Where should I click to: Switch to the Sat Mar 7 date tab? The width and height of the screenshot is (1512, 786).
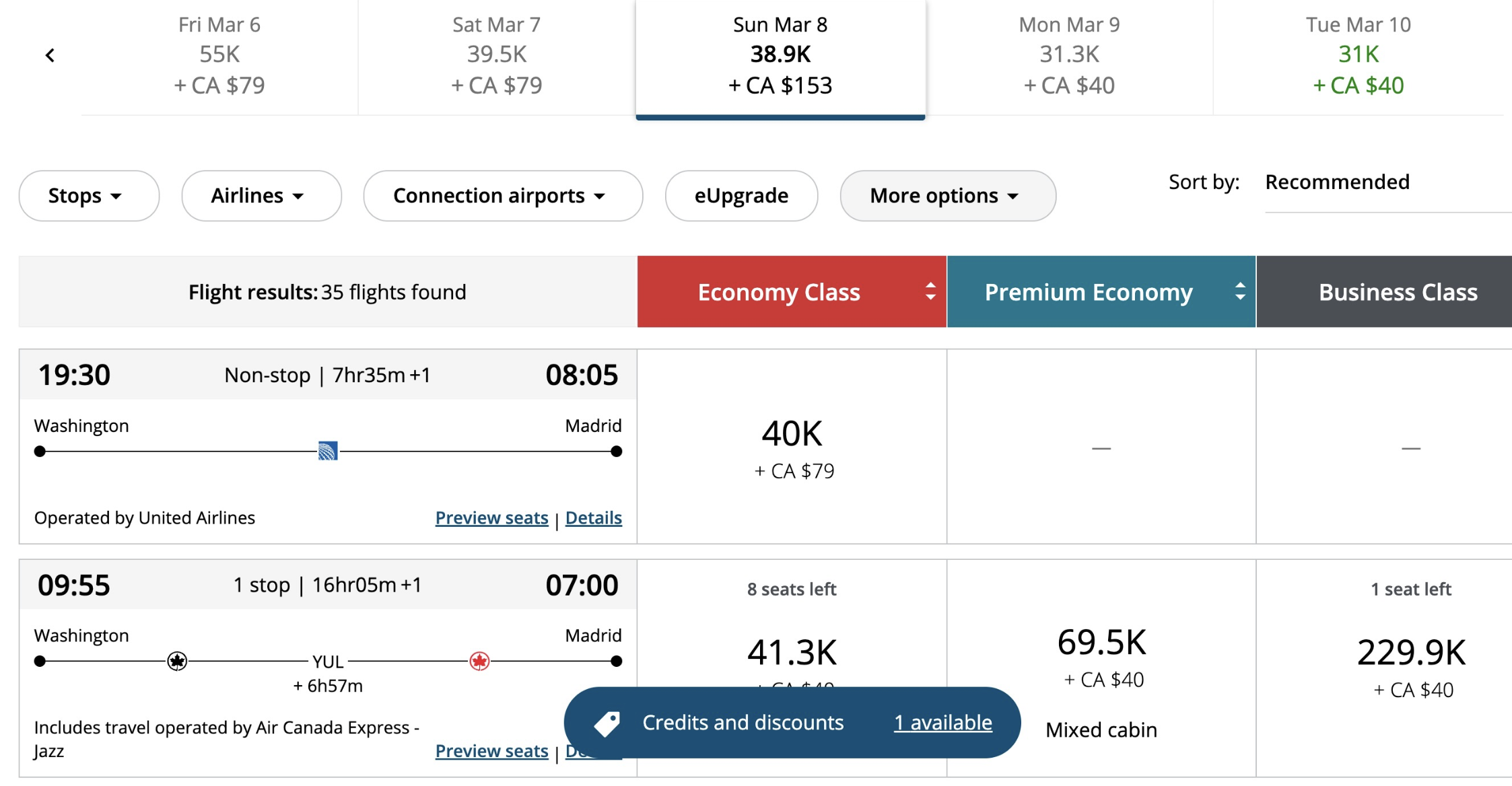pyautogui.click(x=496, y=55)
